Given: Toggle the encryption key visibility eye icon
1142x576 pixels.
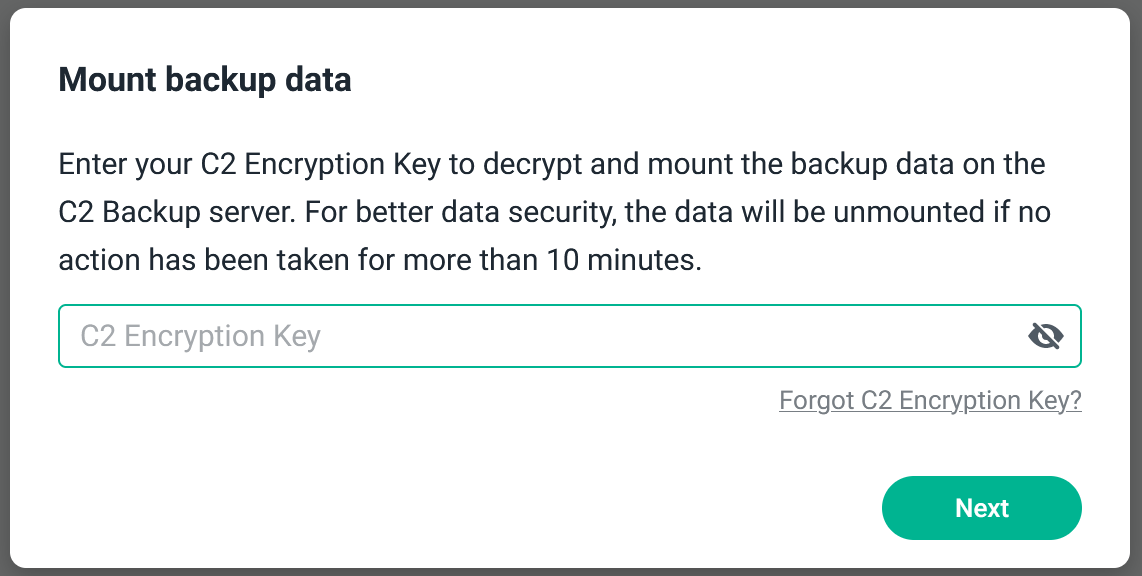Looking at the screenshot, I should pyautogui.click(x=1045, y=336).
